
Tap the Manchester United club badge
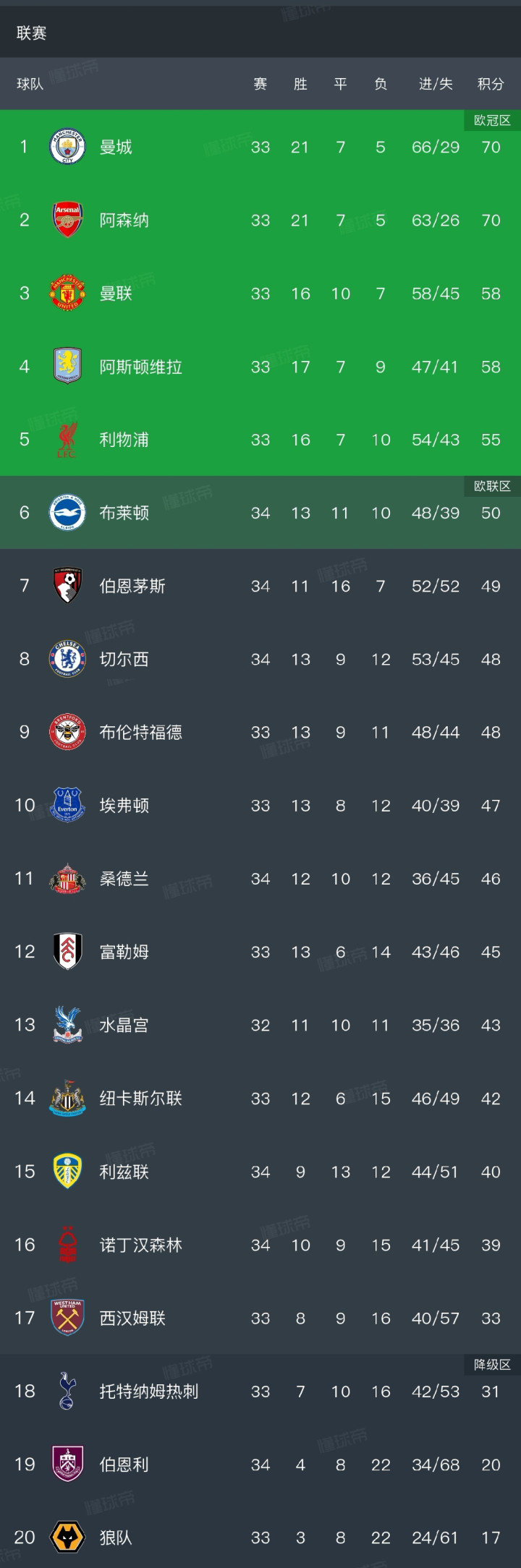coord(67,293)
